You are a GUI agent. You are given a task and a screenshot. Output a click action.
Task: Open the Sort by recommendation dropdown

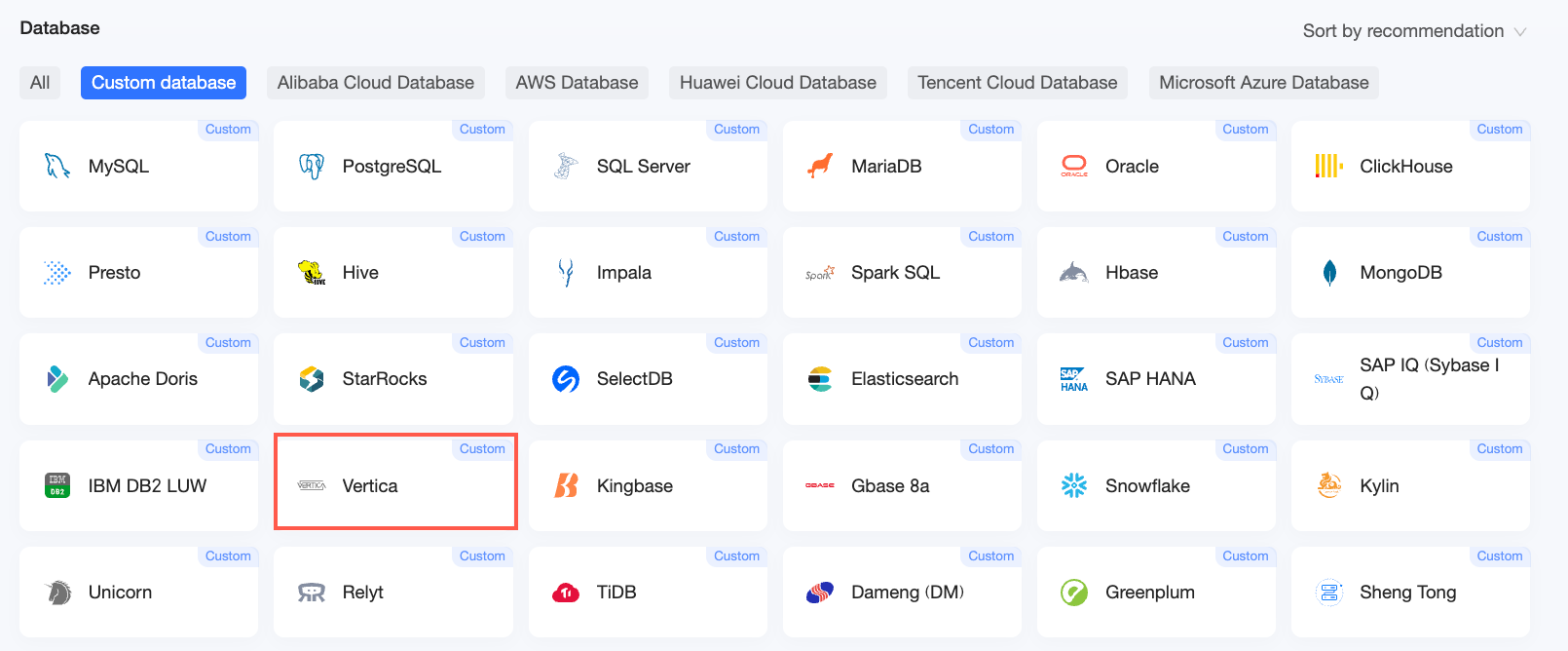click(x=1414, y=31)
